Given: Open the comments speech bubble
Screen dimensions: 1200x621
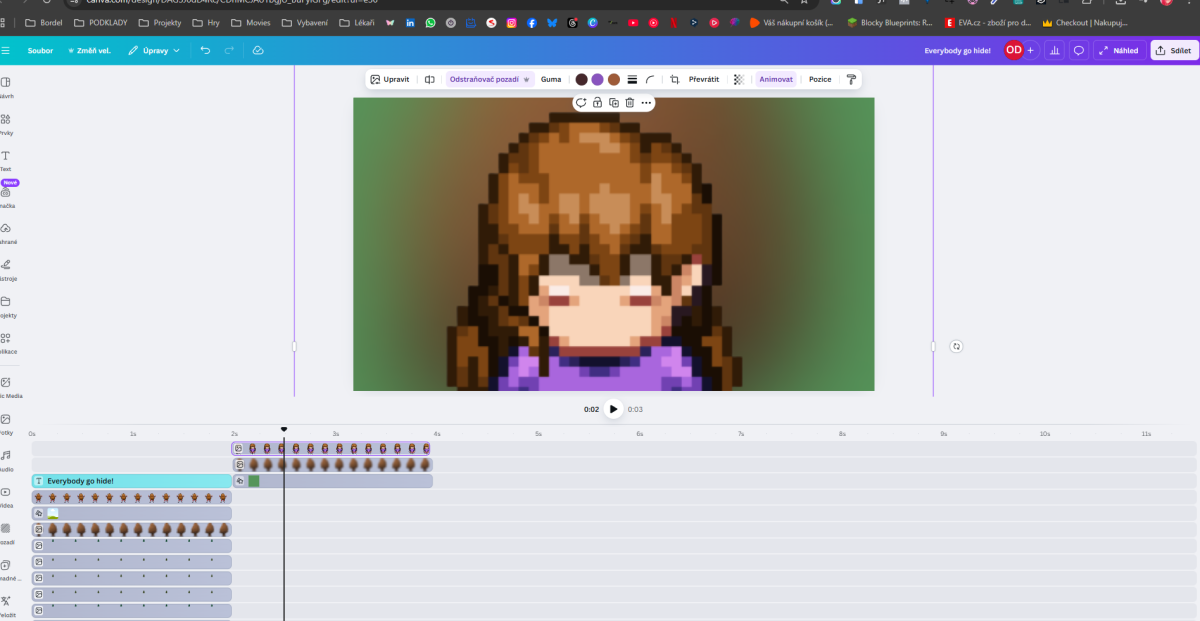Looking at the screenshot, I should pos(1079,50).
